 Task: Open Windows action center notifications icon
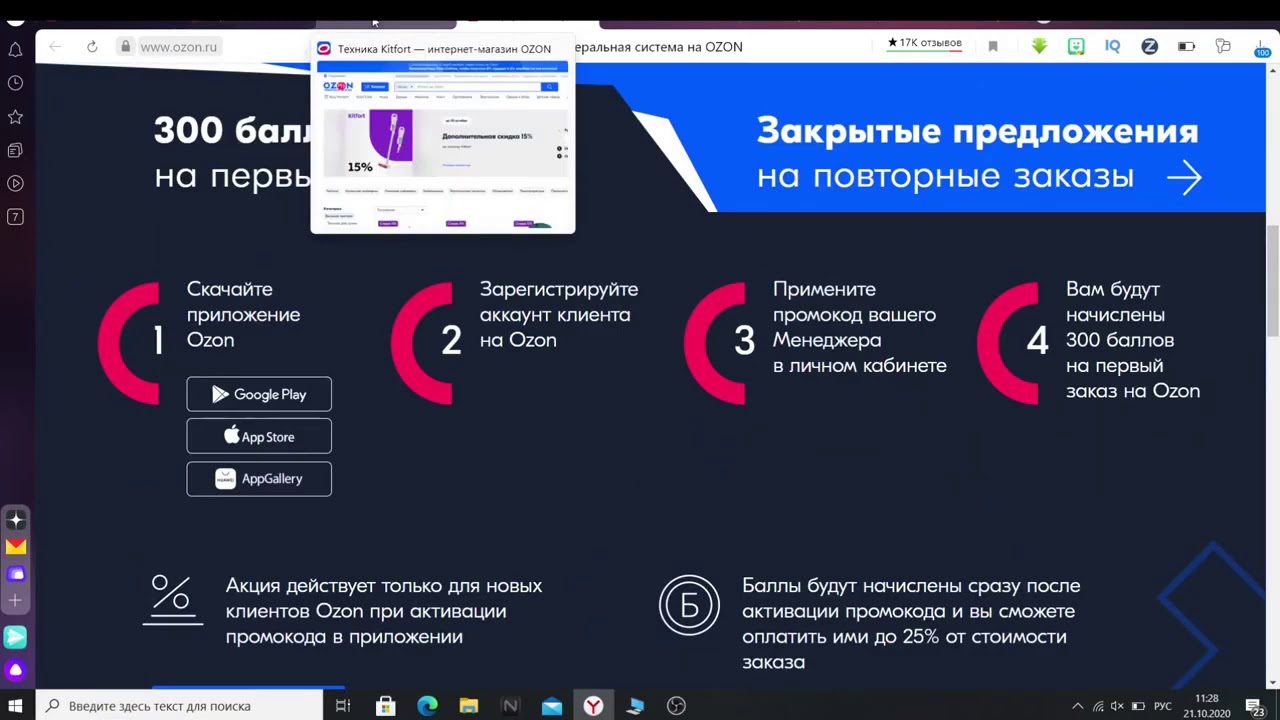1258,706
